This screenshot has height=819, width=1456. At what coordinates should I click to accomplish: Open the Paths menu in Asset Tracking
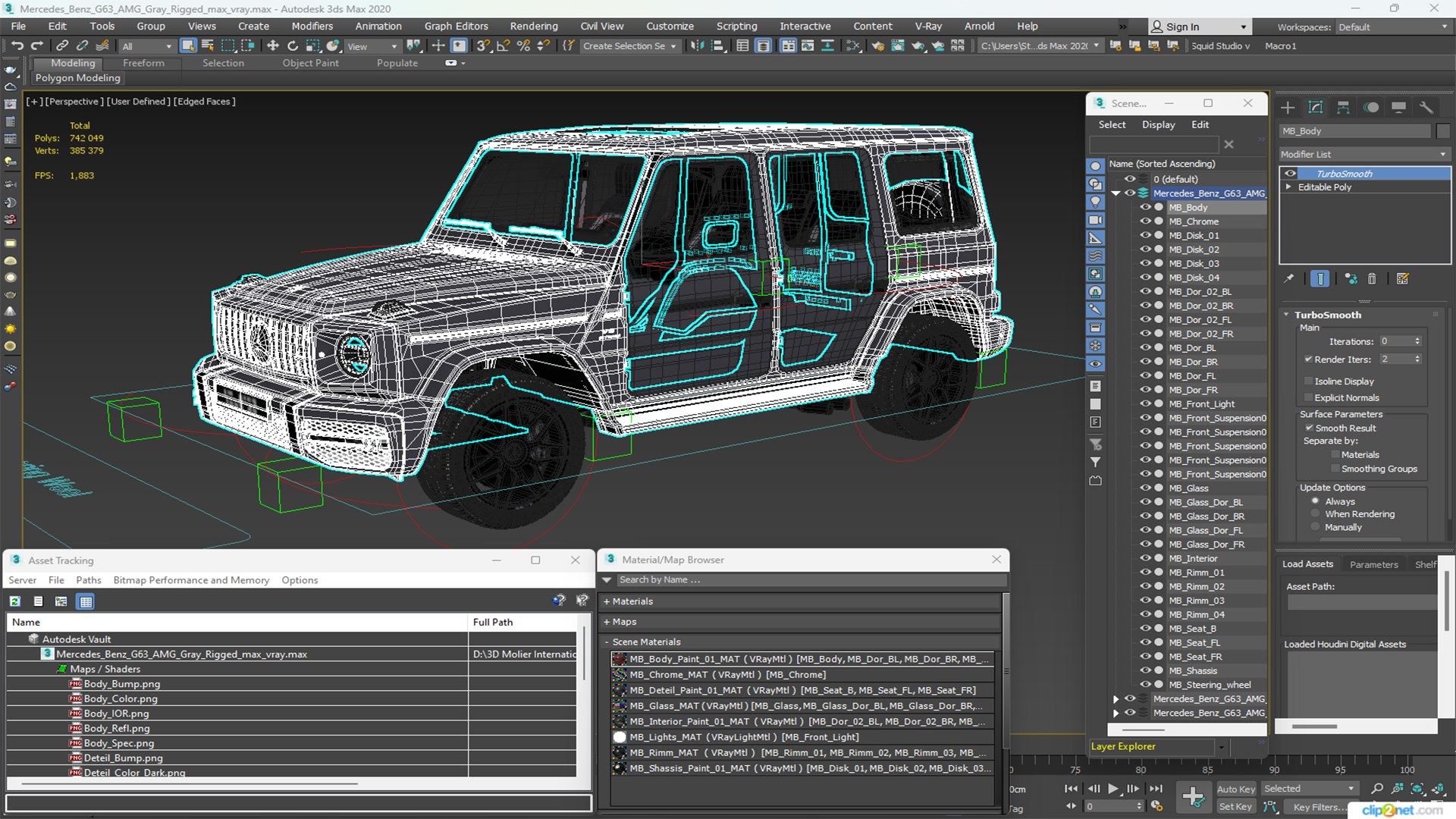point(88,580)
